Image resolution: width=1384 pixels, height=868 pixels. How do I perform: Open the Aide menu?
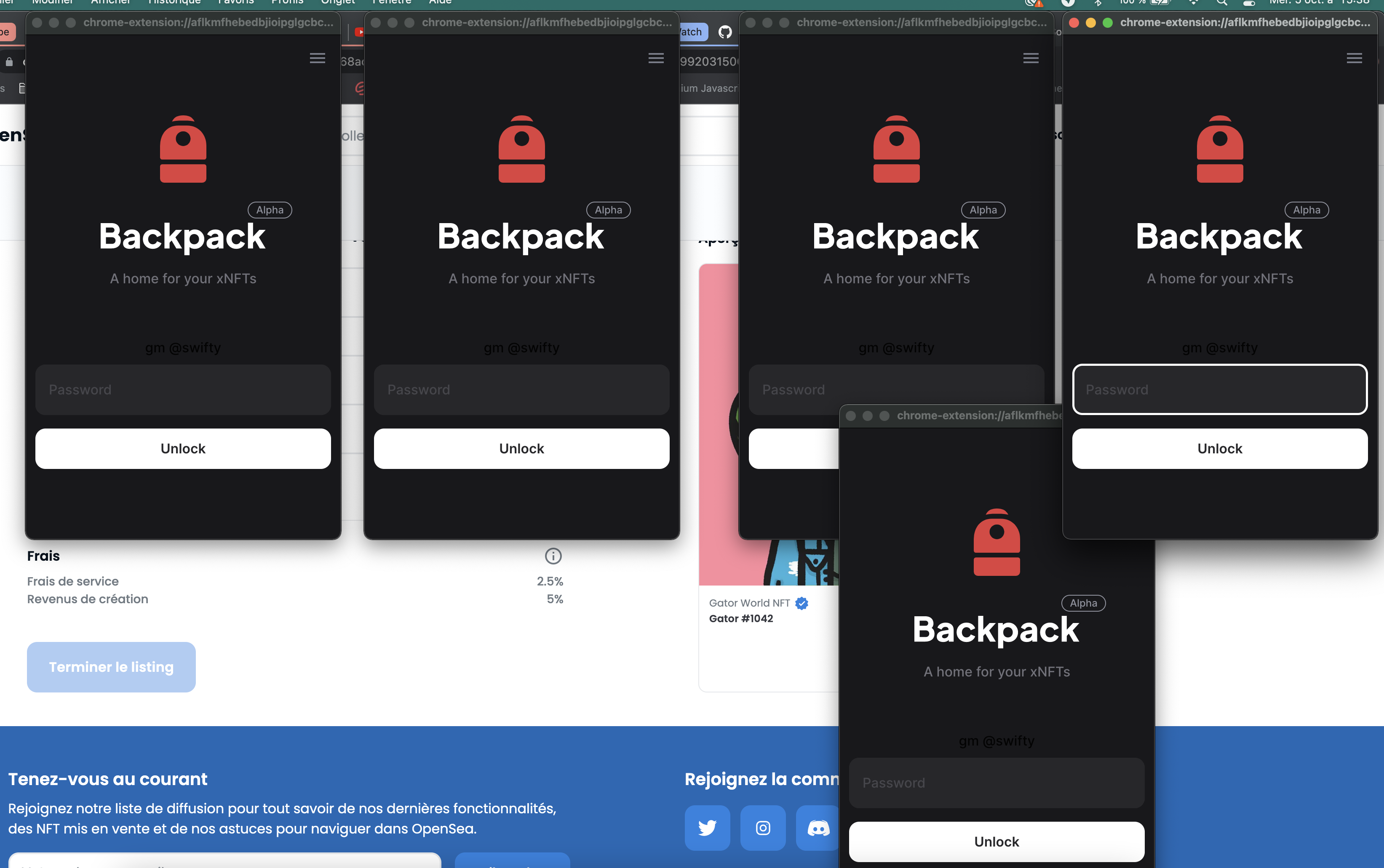pyautogui.click(x=440, y=2)
